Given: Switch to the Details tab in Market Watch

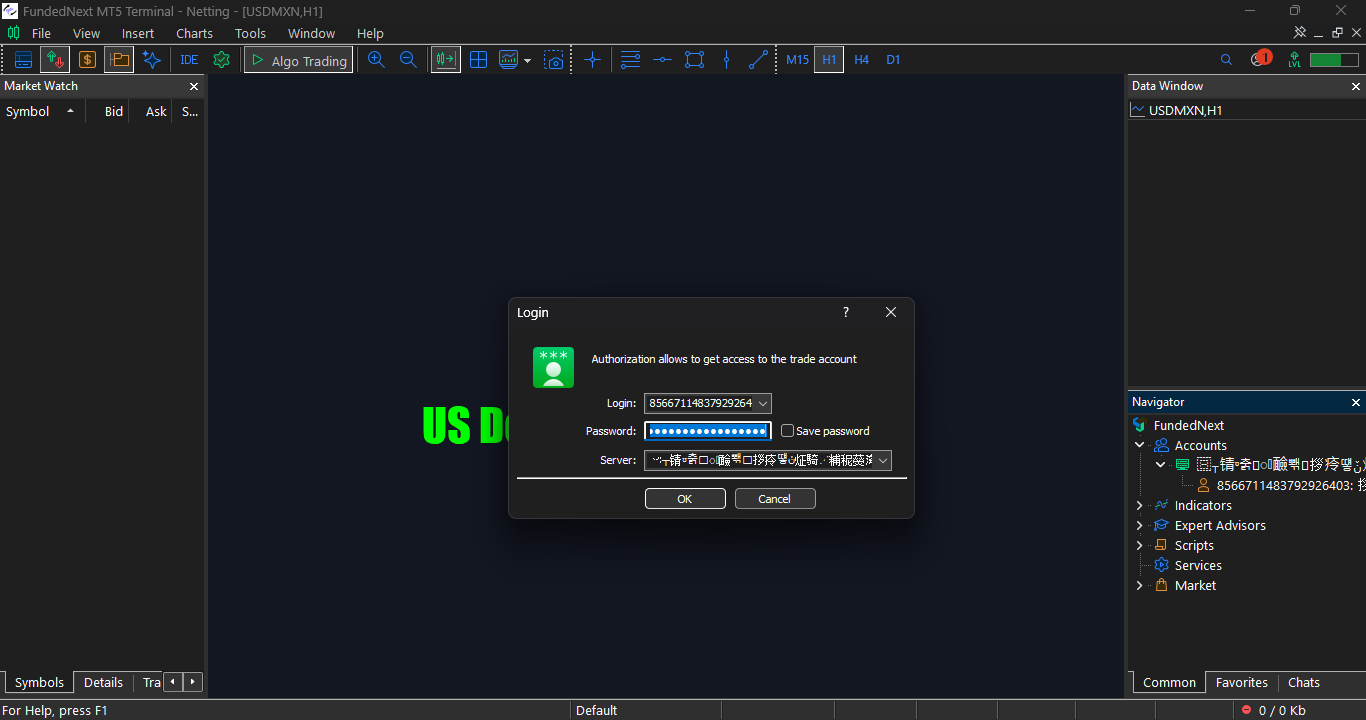Looking at the screenshot, I should 103,682.
